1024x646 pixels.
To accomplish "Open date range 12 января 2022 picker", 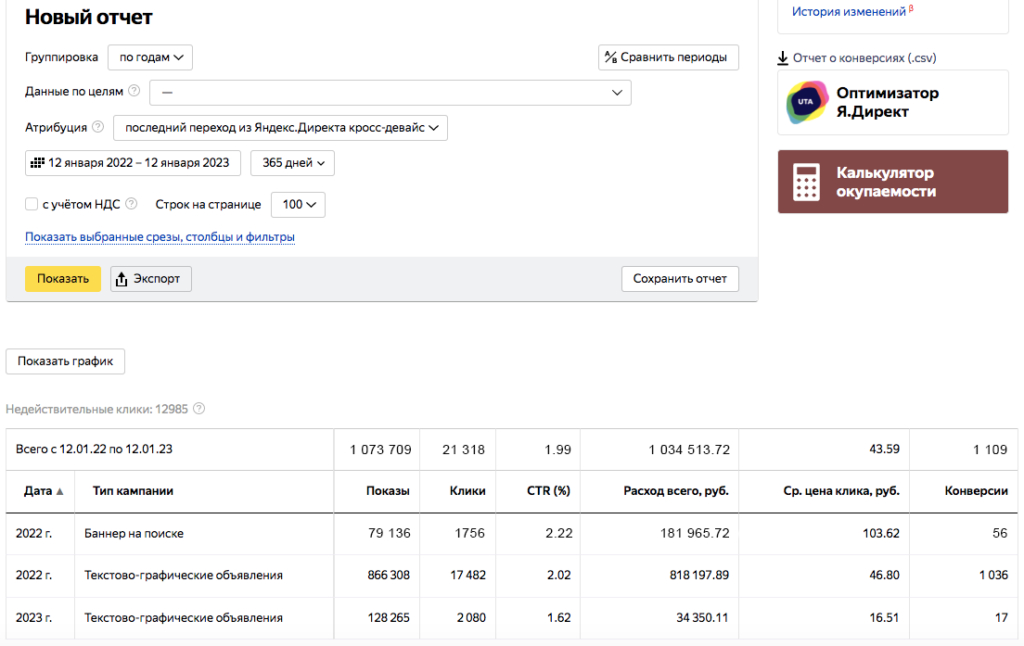I will 133,163.
